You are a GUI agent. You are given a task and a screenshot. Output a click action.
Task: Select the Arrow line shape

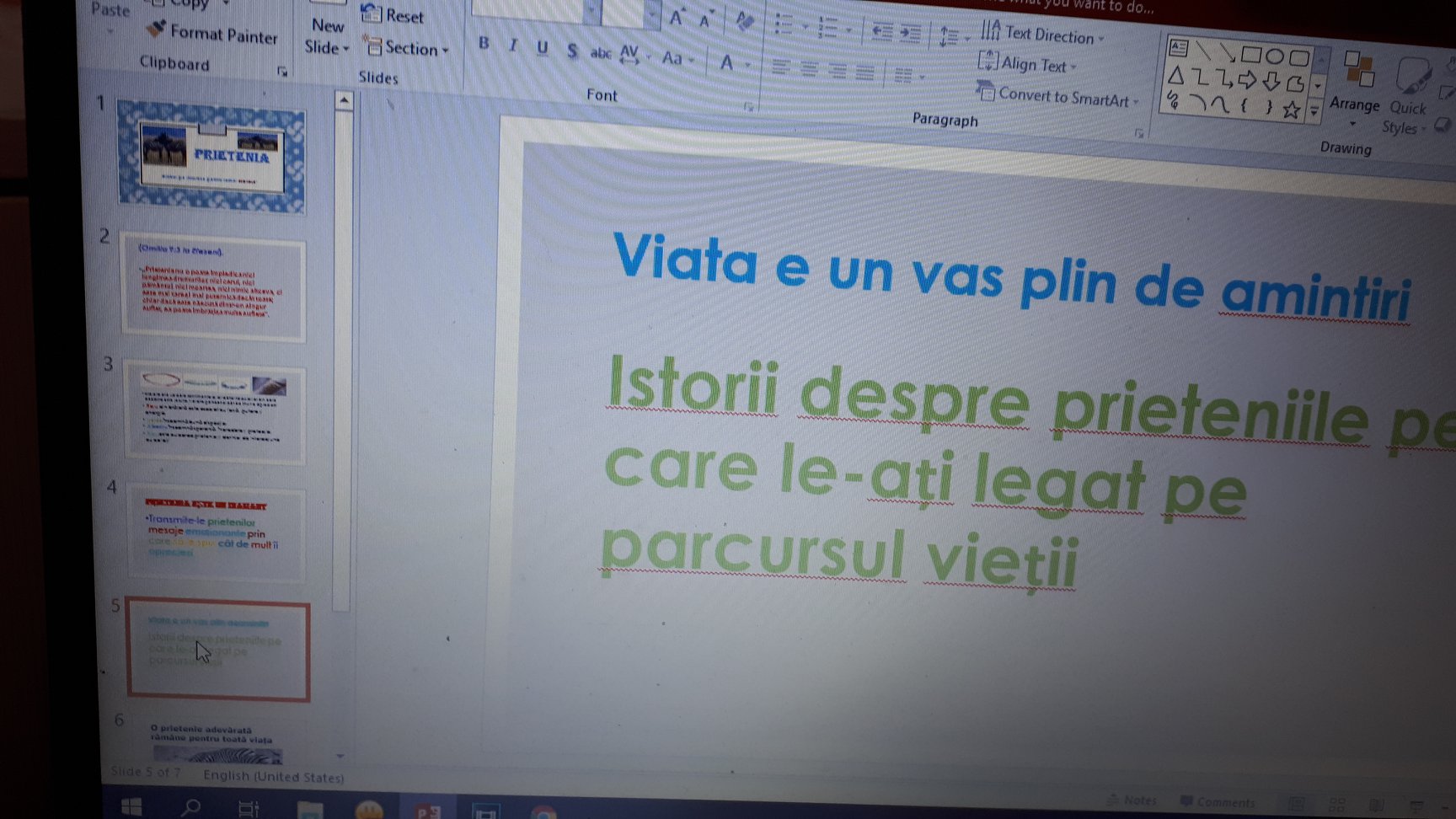pos(1227,53)
